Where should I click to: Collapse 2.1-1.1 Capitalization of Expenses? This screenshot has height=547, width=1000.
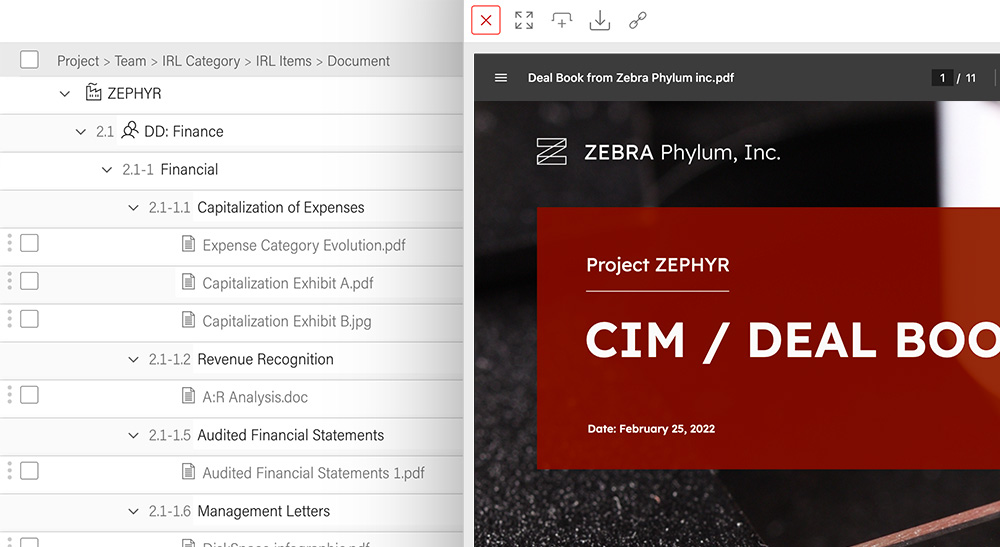(x=133, y=208)
